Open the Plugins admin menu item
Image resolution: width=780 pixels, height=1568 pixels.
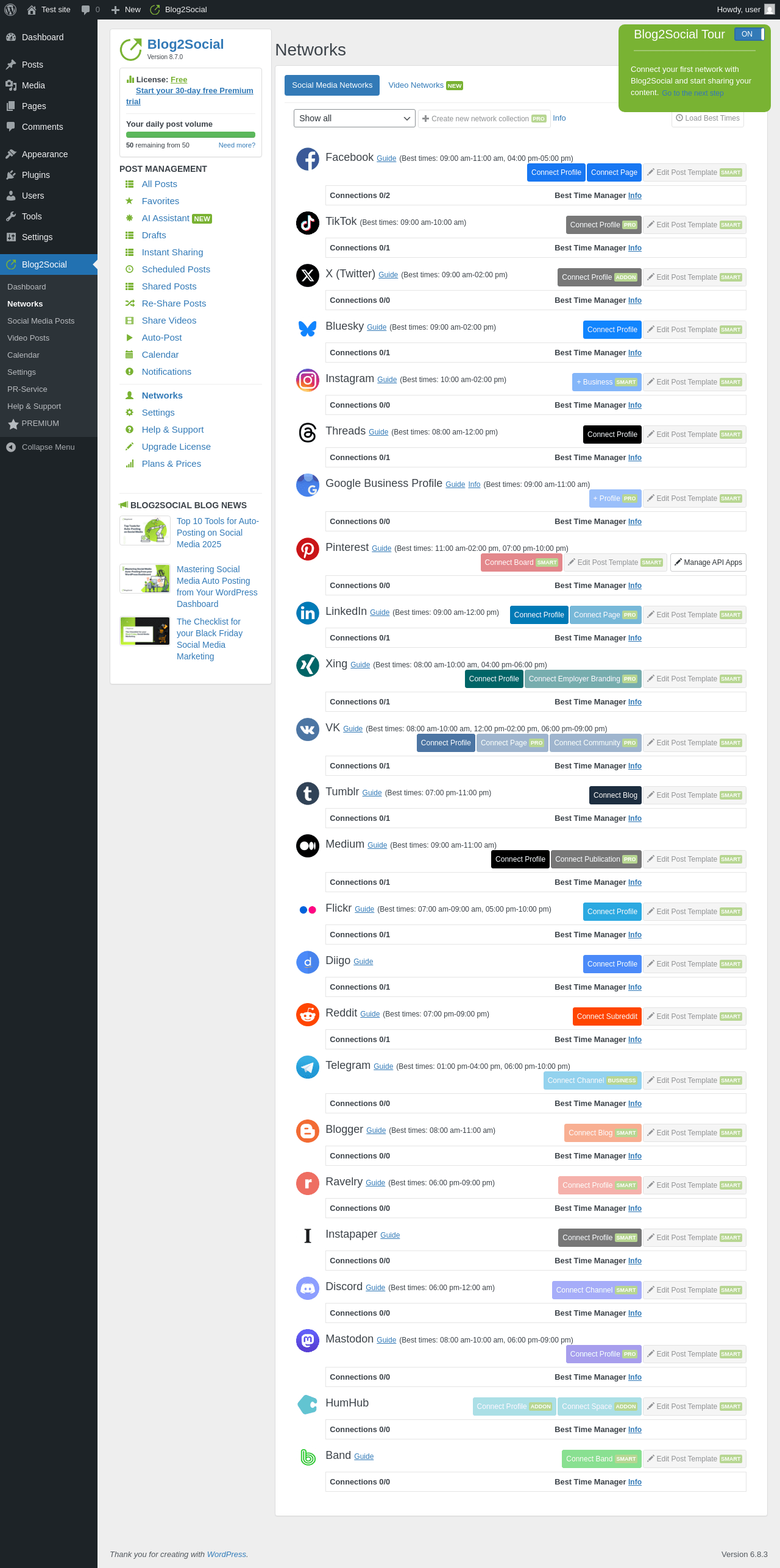(x=49, y=175)
